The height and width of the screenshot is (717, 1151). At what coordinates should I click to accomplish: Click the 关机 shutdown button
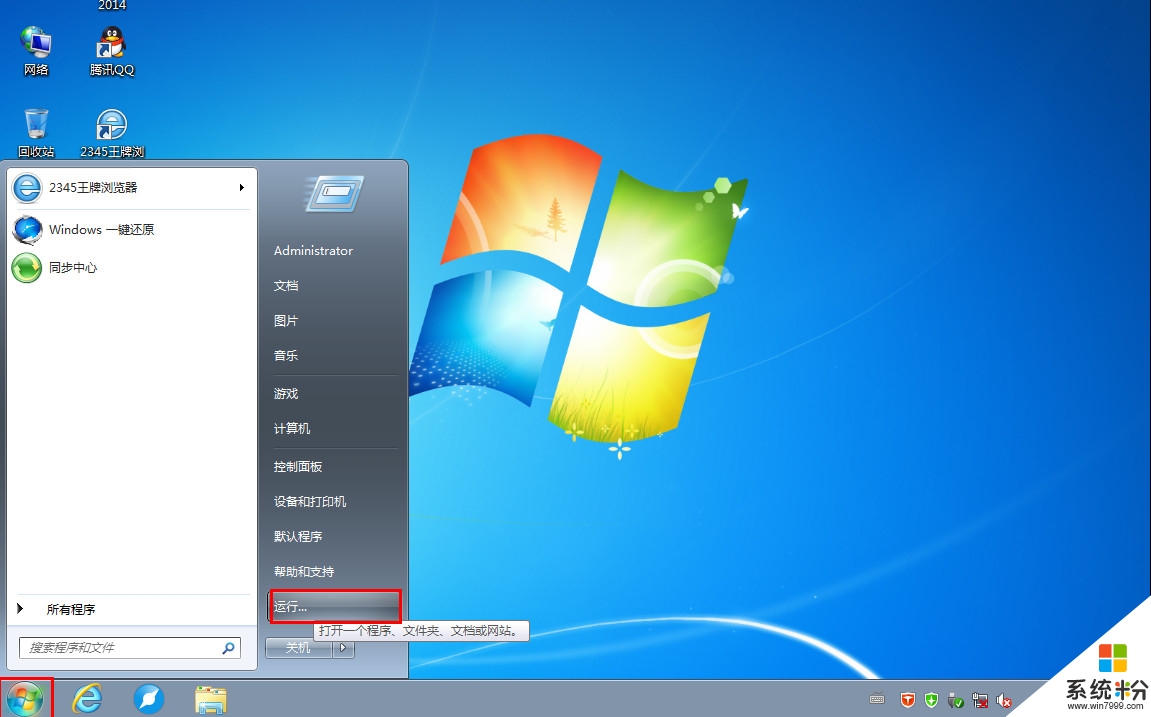click(x=299, y=648)
